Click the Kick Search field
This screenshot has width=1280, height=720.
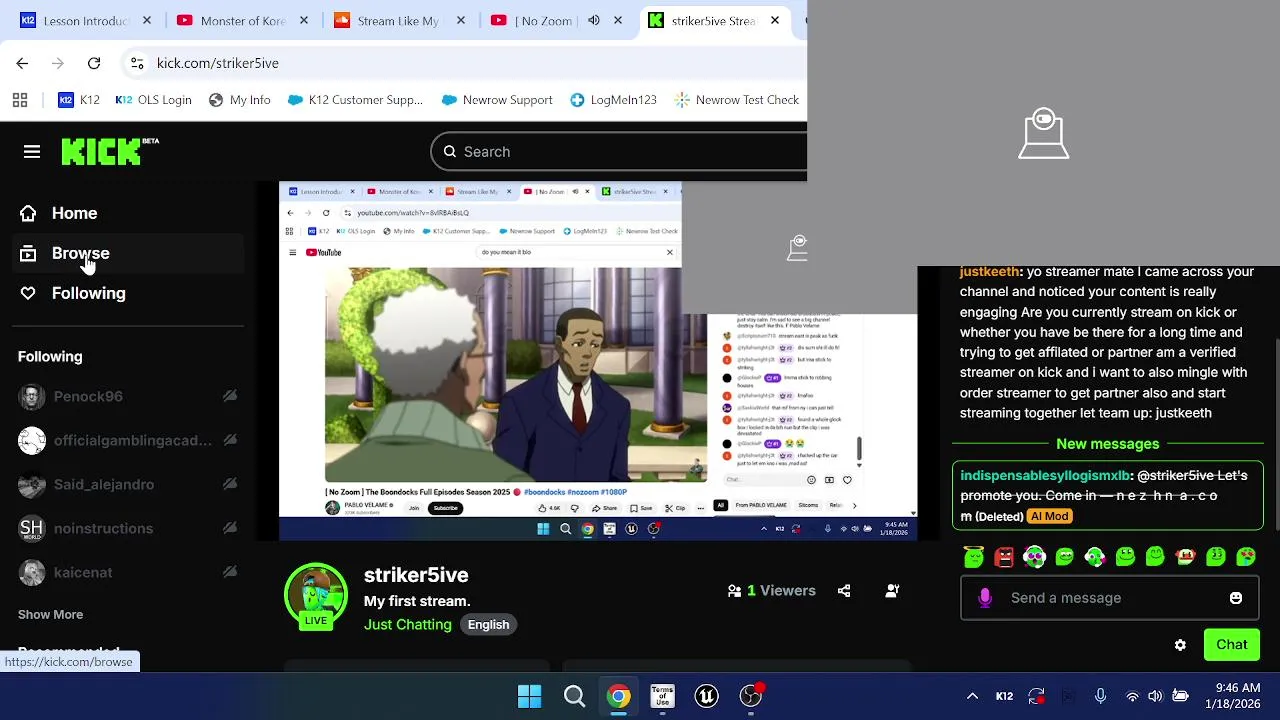pos(619,152)
